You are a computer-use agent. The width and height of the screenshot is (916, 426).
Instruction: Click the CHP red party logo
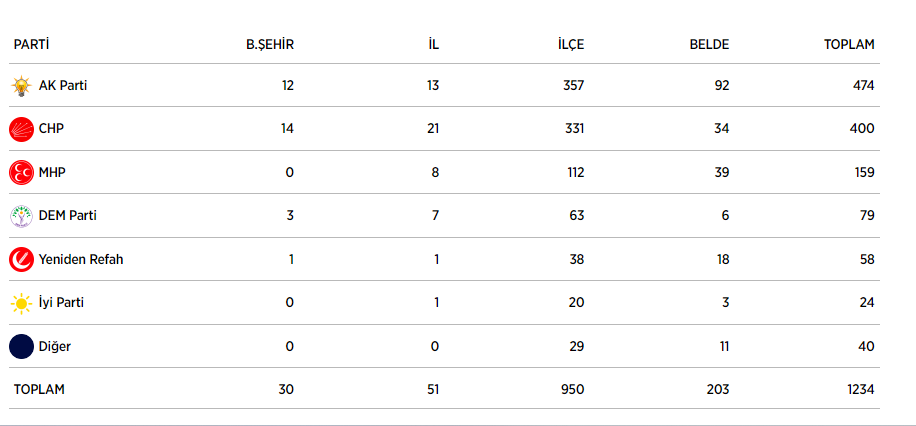pyautogui.click(x=21, y=129)
